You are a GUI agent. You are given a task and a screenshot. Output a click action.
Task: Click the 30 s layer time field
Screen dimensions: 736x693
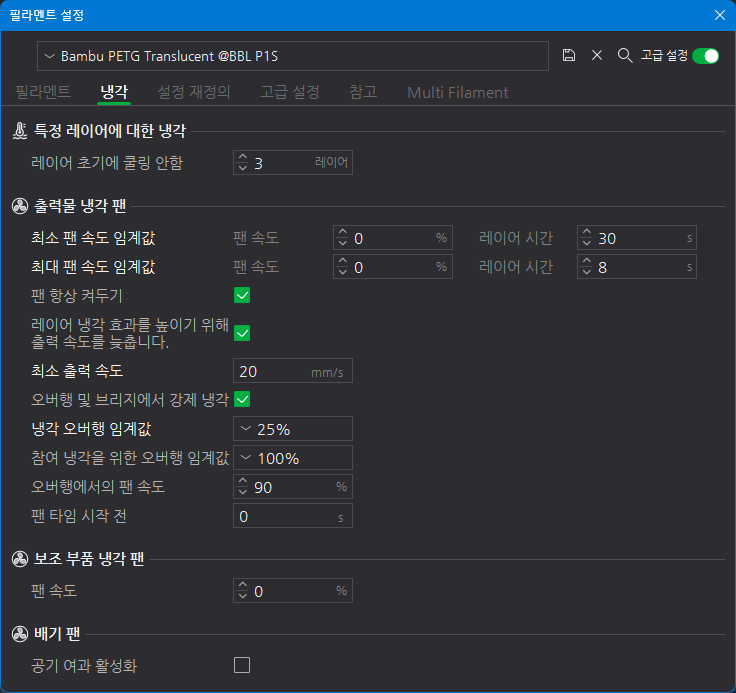(637, 238)
